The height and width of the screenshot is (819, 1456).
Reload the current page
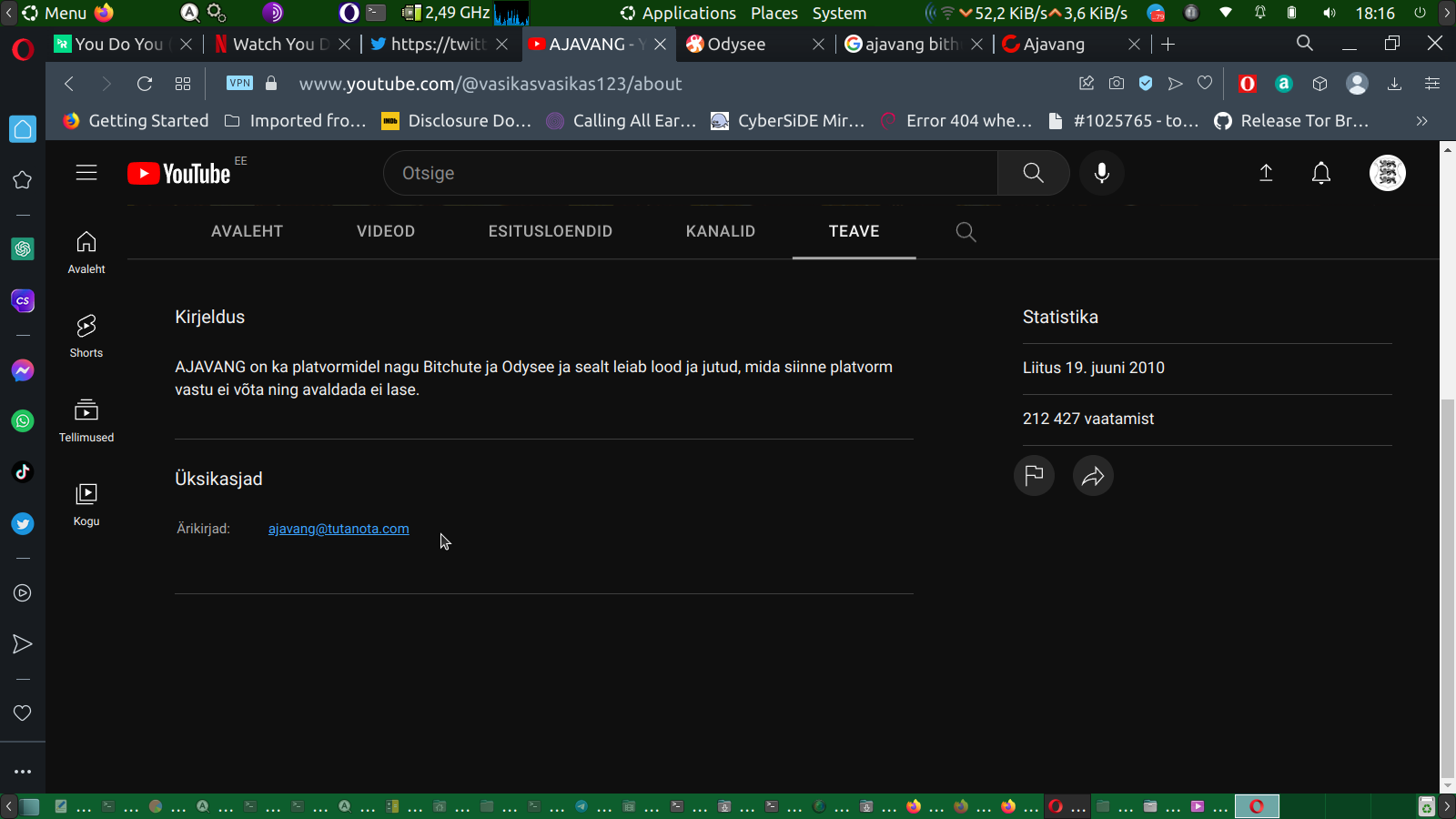coord(144,84)
